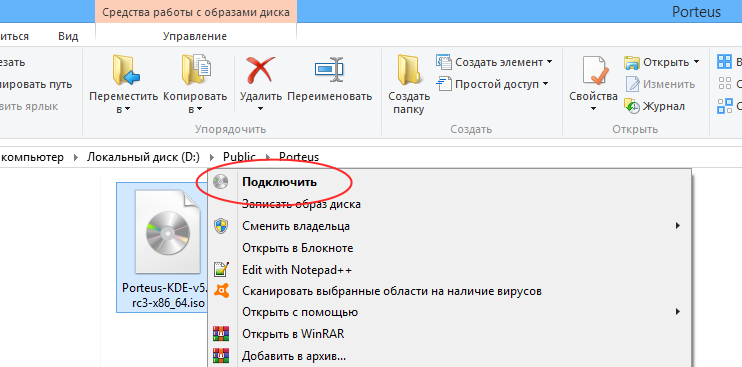This screenshot has height=367, width=742.
Task: Click the Переименовать icon
Action: [x=329, y=70]
